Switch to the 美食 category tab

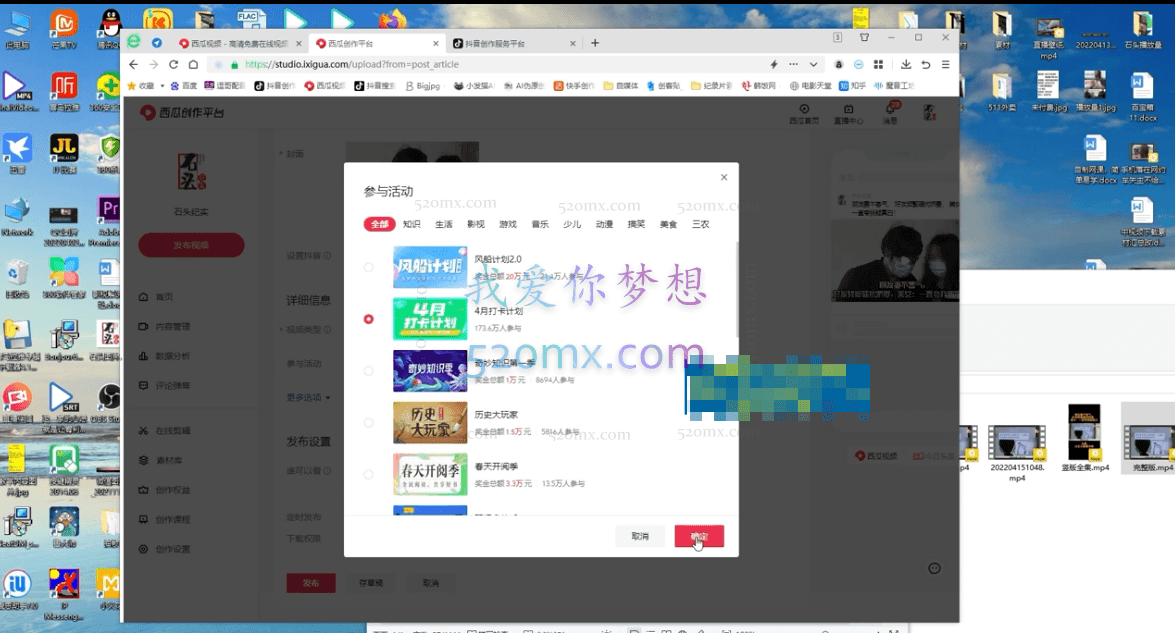pyautogui.click(x=668, y=225)
